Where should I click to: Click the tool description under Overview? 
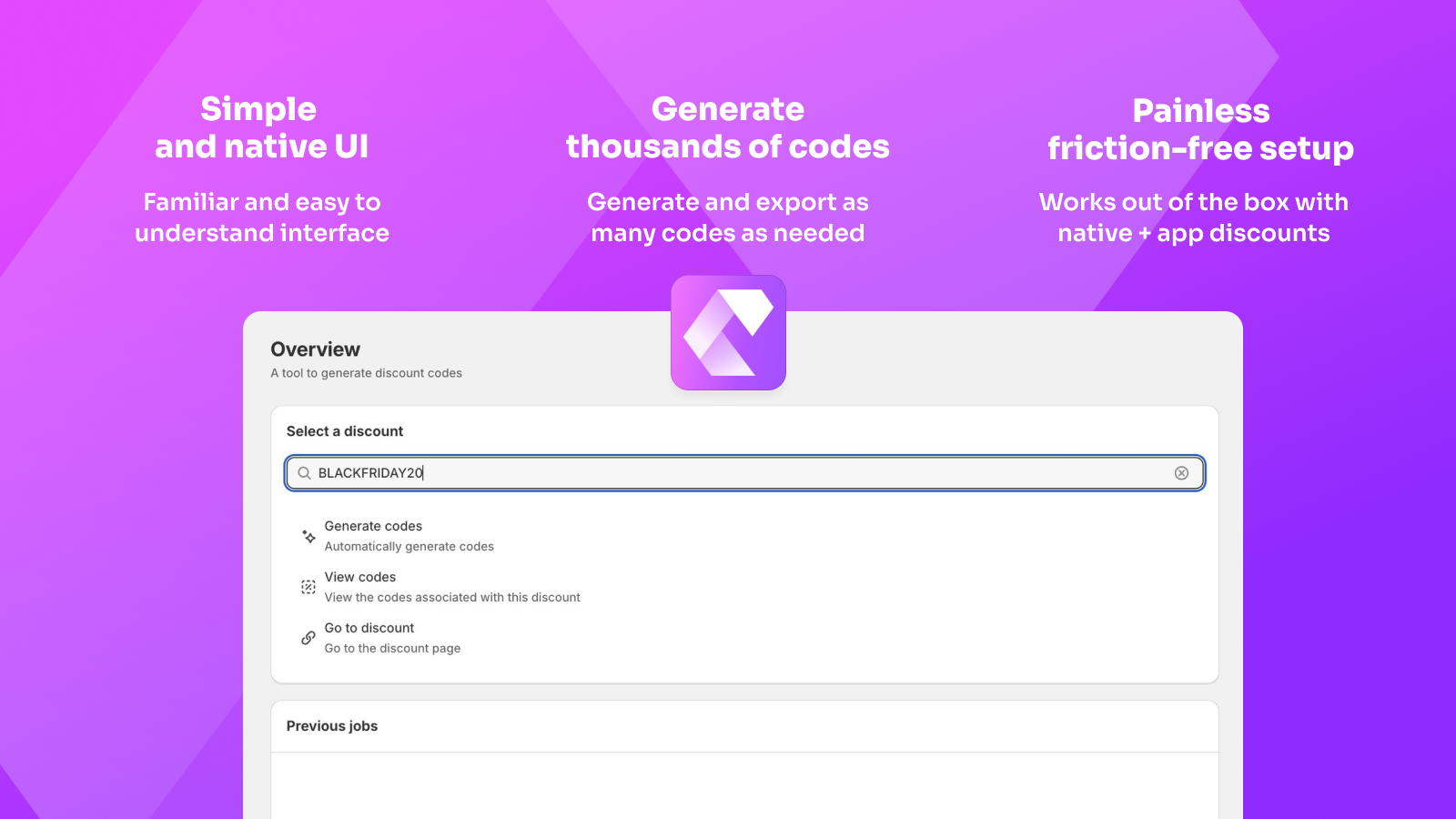[366, 373]
